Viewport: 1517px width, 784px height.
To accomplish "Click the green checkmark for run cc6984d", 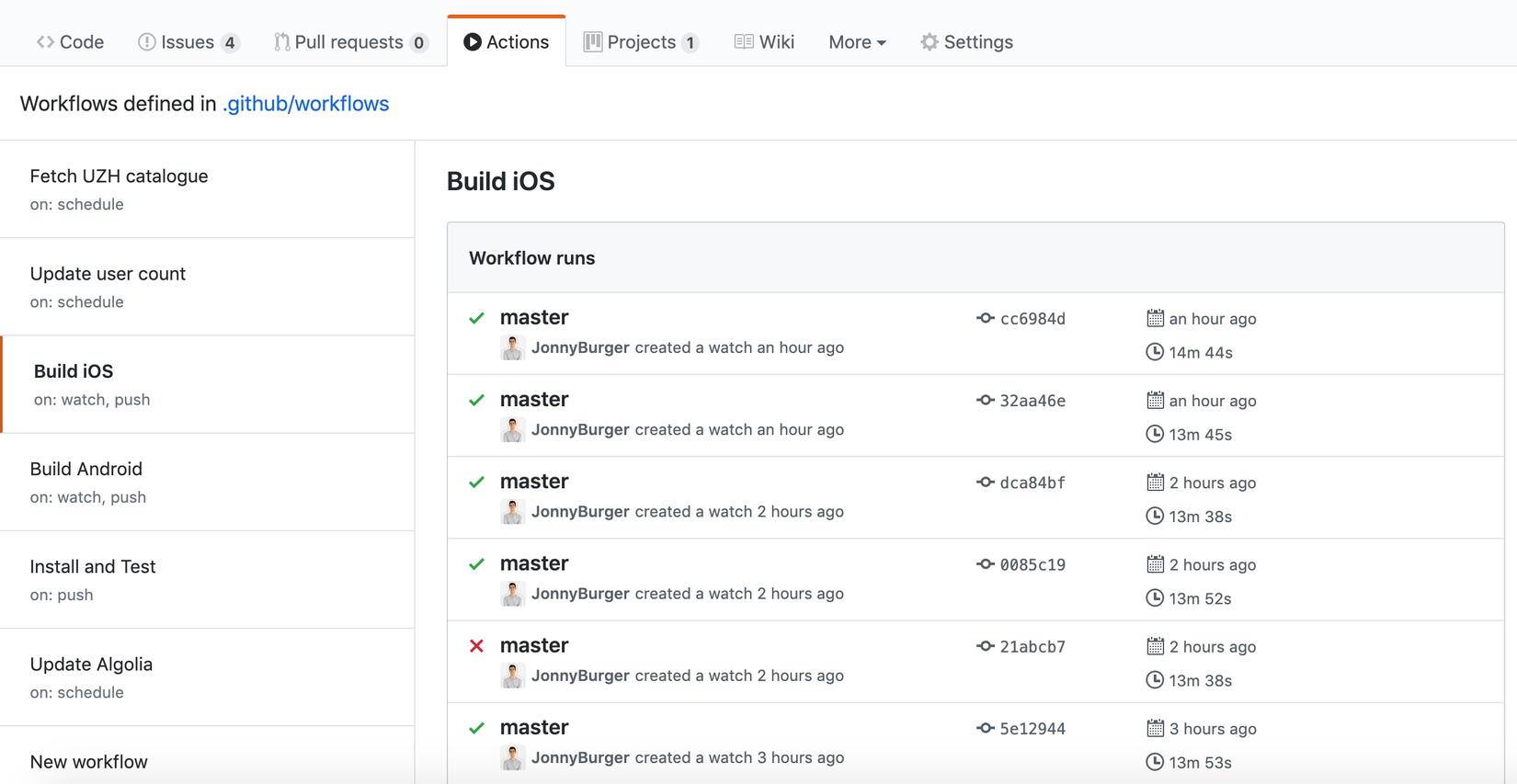I will pos(476,318).
